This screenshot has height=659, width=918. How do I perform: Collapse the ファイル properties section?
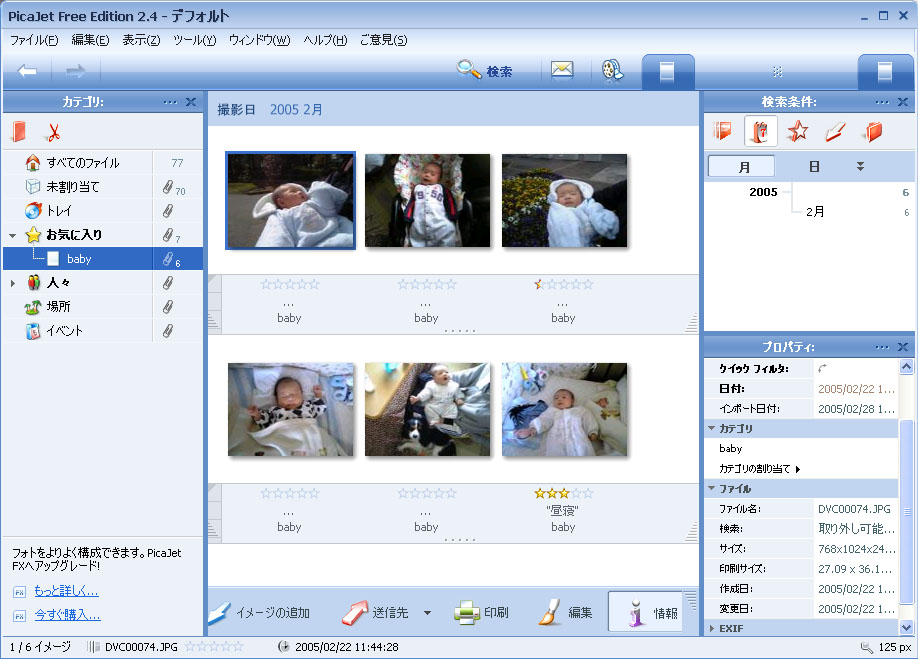click(x=711, y=488)
